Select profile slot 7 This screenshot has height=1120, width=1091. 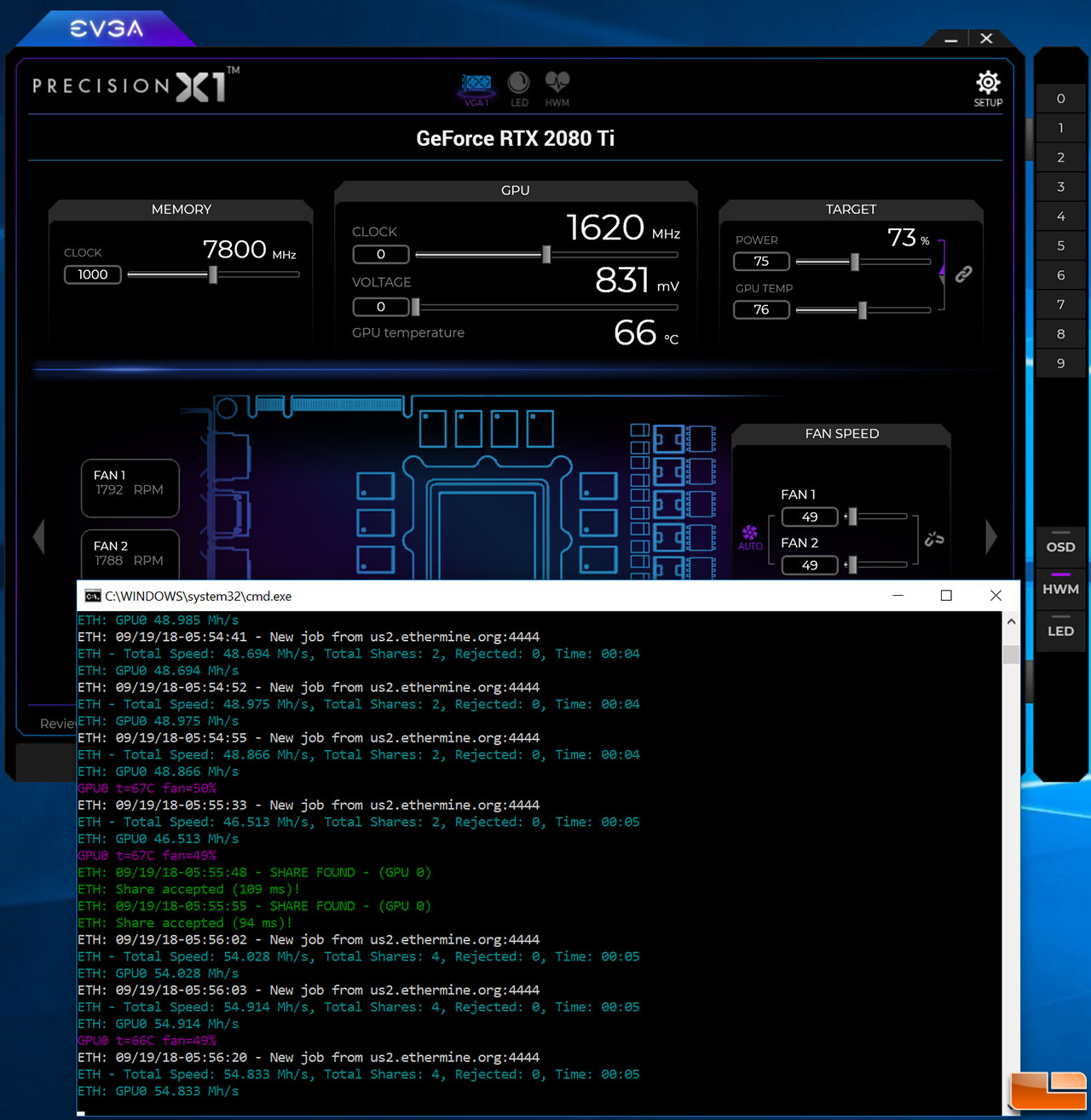click(x=1061, y=304)
